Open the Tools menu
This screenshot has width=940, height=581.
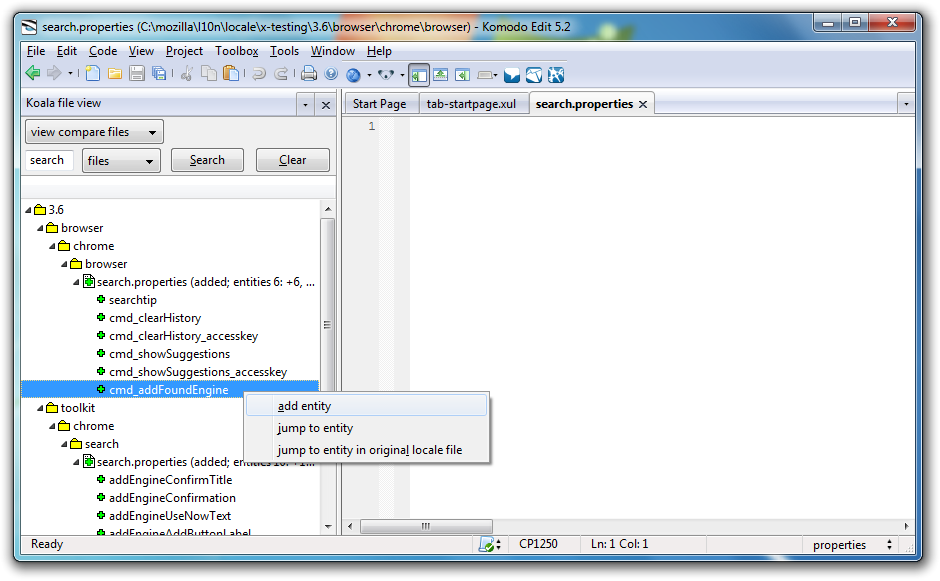[284, 51]
